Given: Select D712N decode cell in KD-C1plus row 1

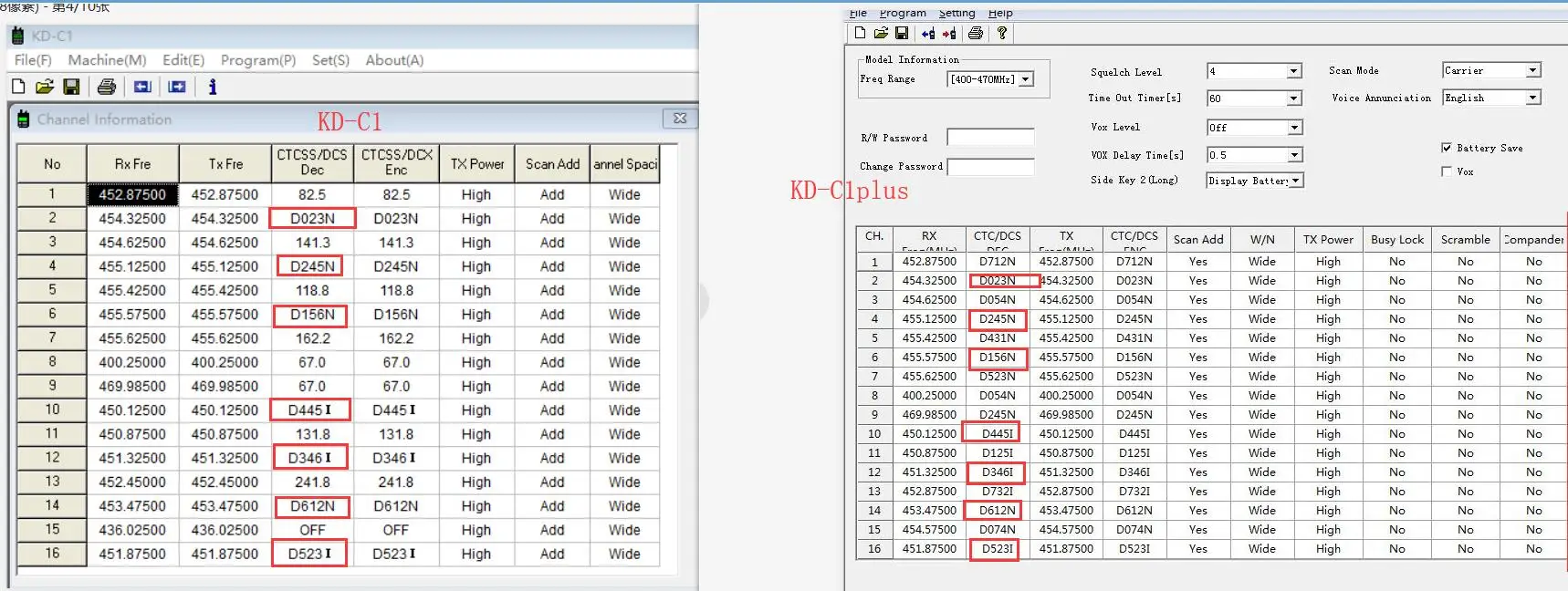Looking at the screenshot, I should point(997,262).
